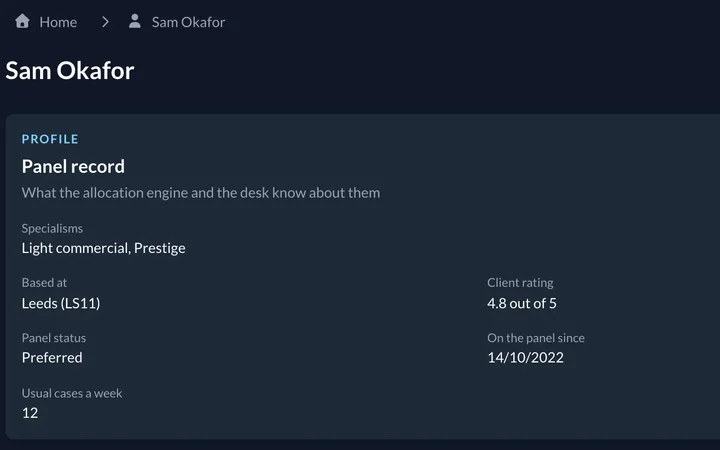Click the Usual cases a week value 12
This screenshot has width=720, height=450.
tap(30, 413)
